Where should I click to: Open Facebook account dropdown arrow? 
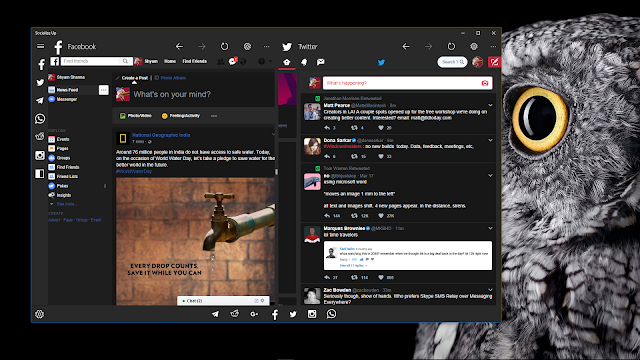(x=271, y=62)
